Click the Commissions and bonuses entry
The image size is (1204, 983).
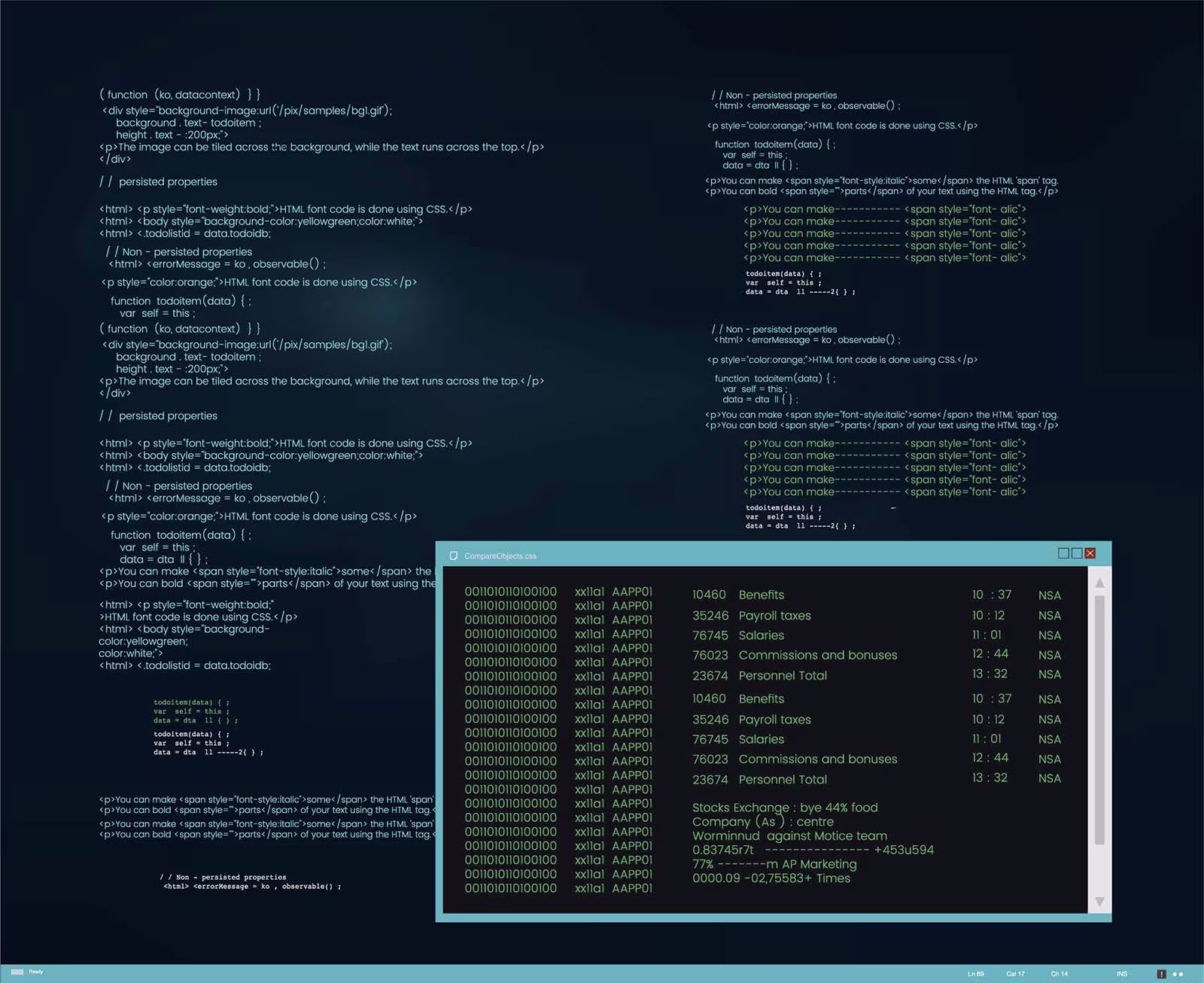tap(817, 655)
